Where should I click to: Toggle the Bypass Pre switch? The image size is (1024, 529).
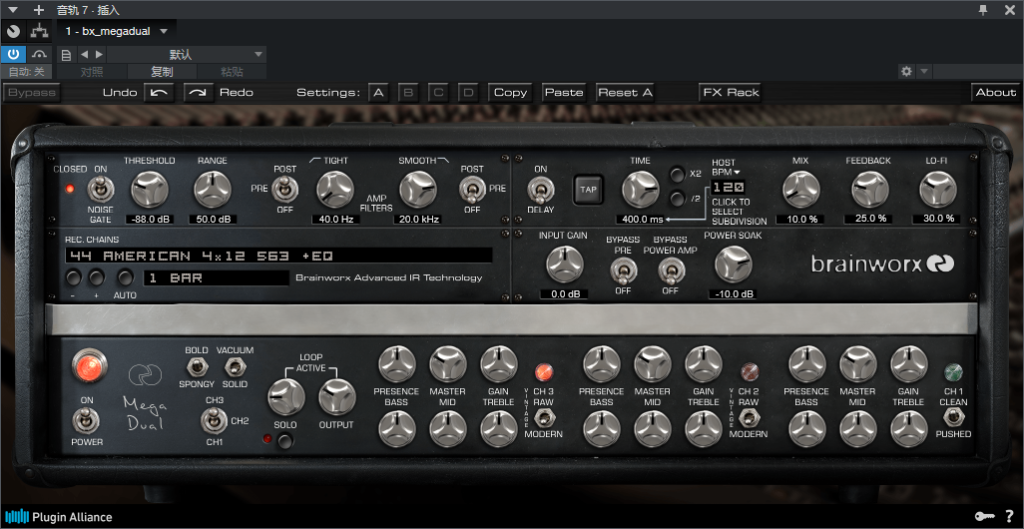(x=622, y=270)
